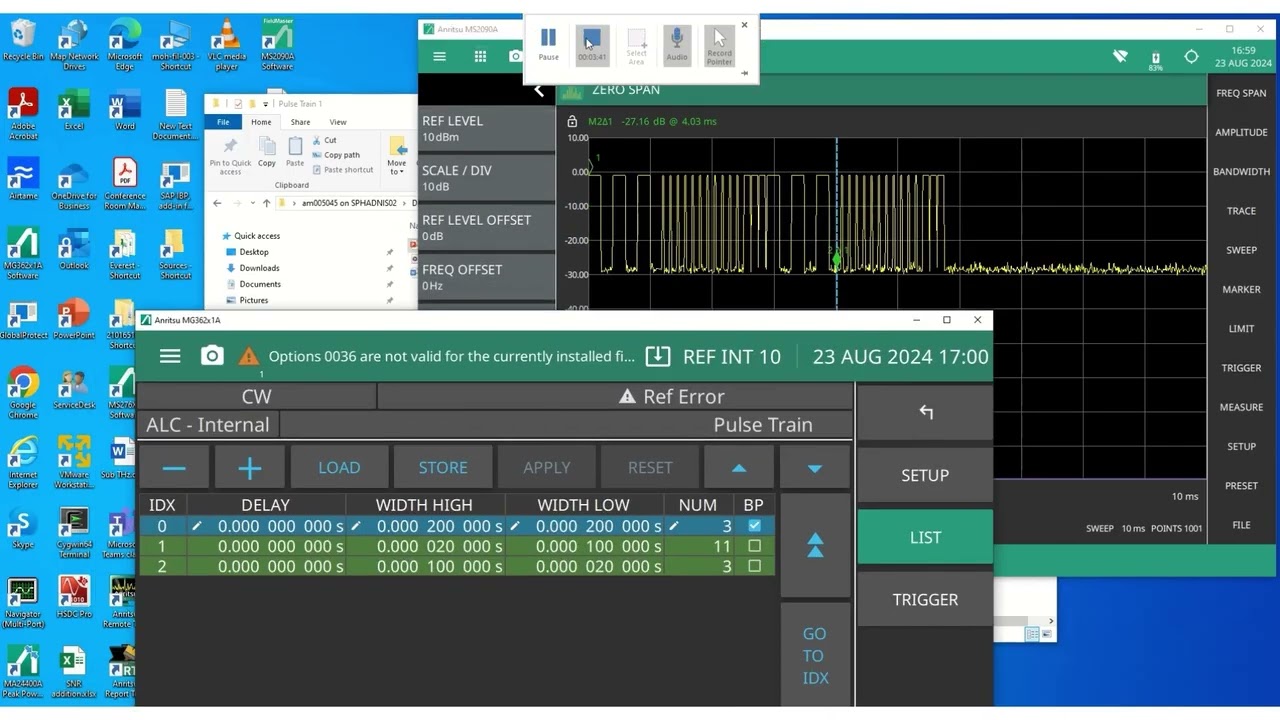Open the TRIGGER tab in MG362x1A

tap(925, 599)
